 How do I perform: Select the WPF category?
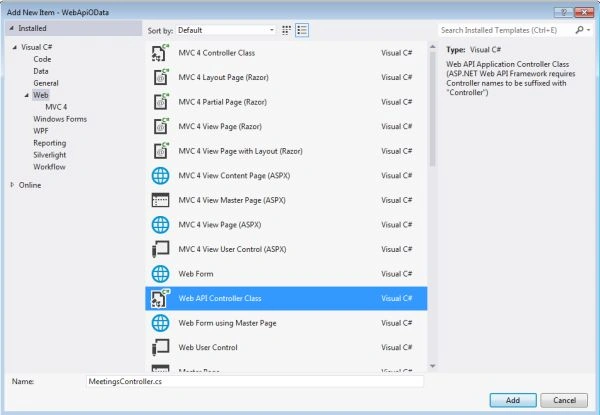coord(41,131)
